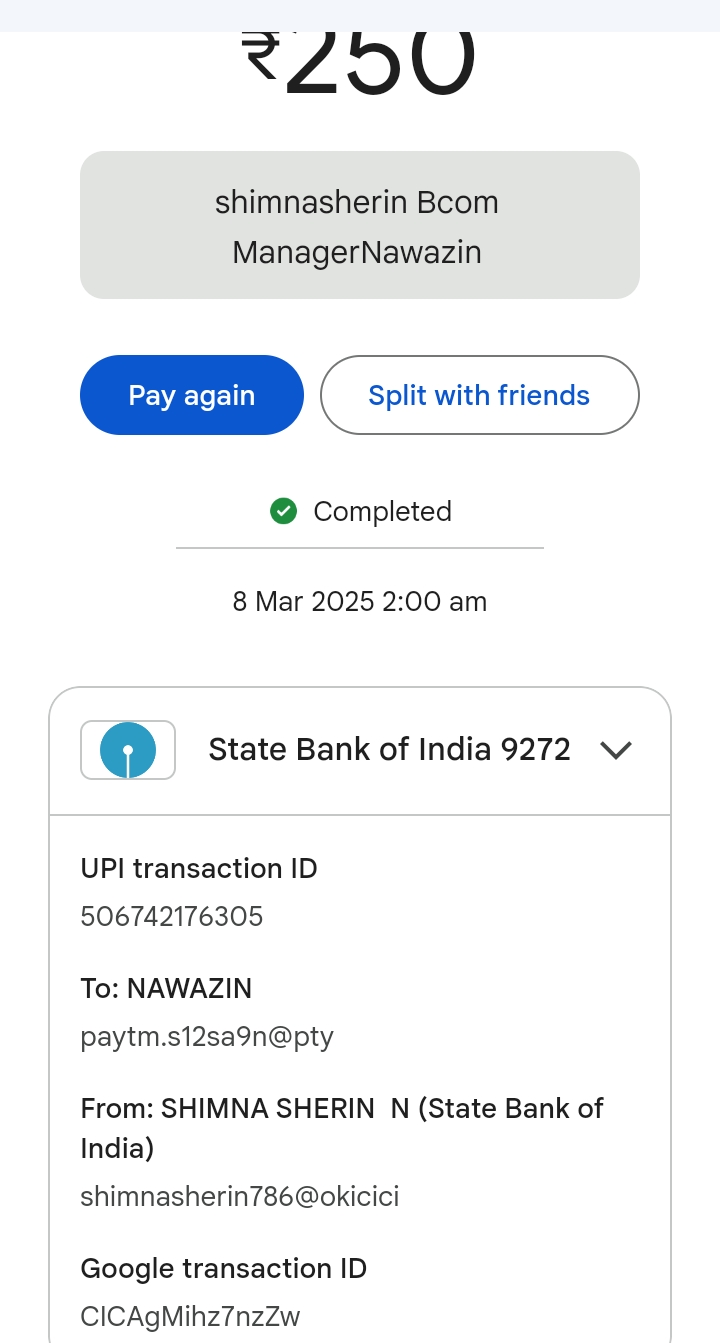Tap the green Completed checkmark icon
Screen dimensions: 720x1343
(x=284, y=512)
